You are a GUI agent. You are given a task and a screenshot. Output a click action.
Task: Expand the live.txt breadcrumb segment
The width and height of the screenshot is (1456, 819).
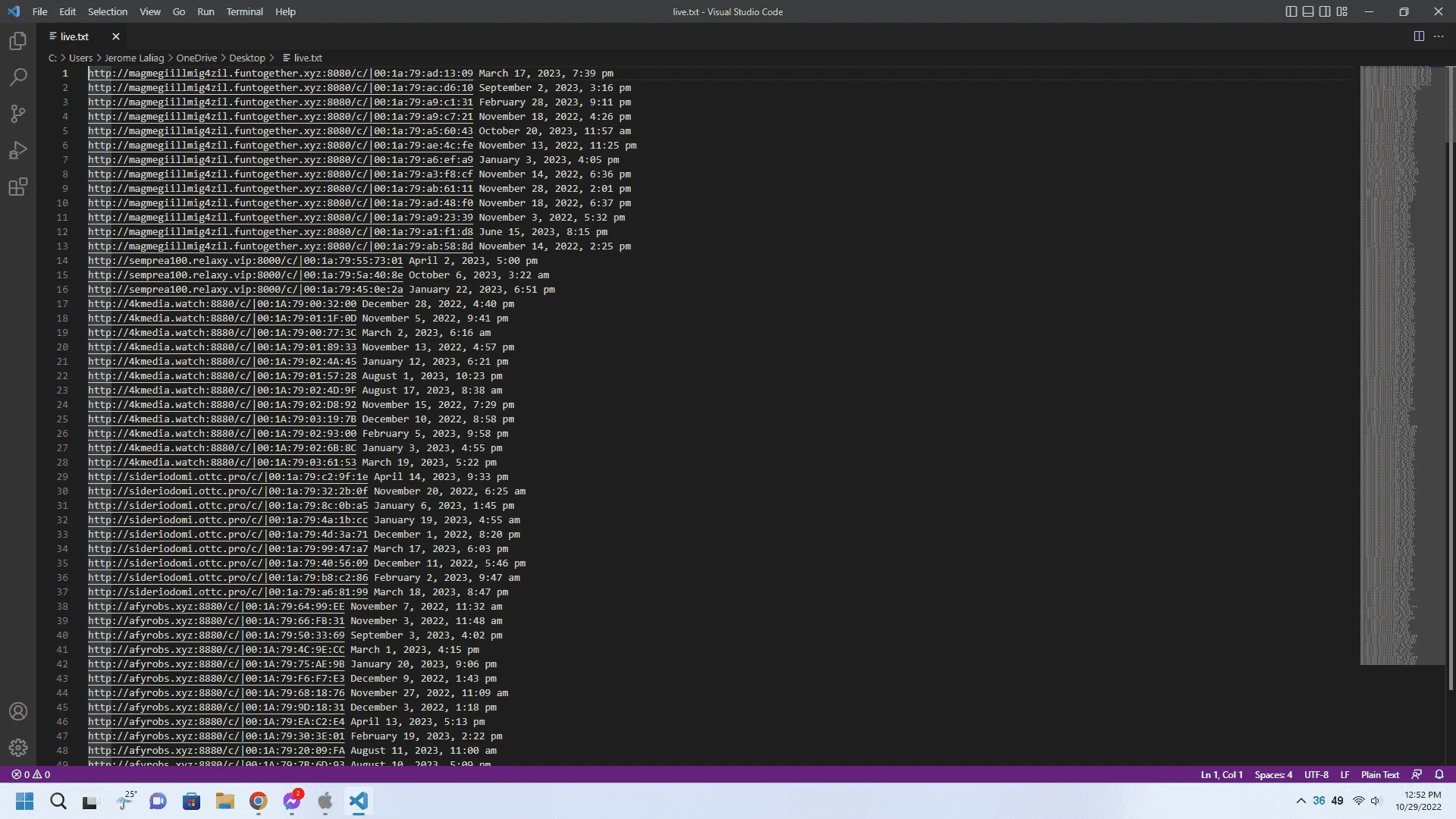[302, 58]
